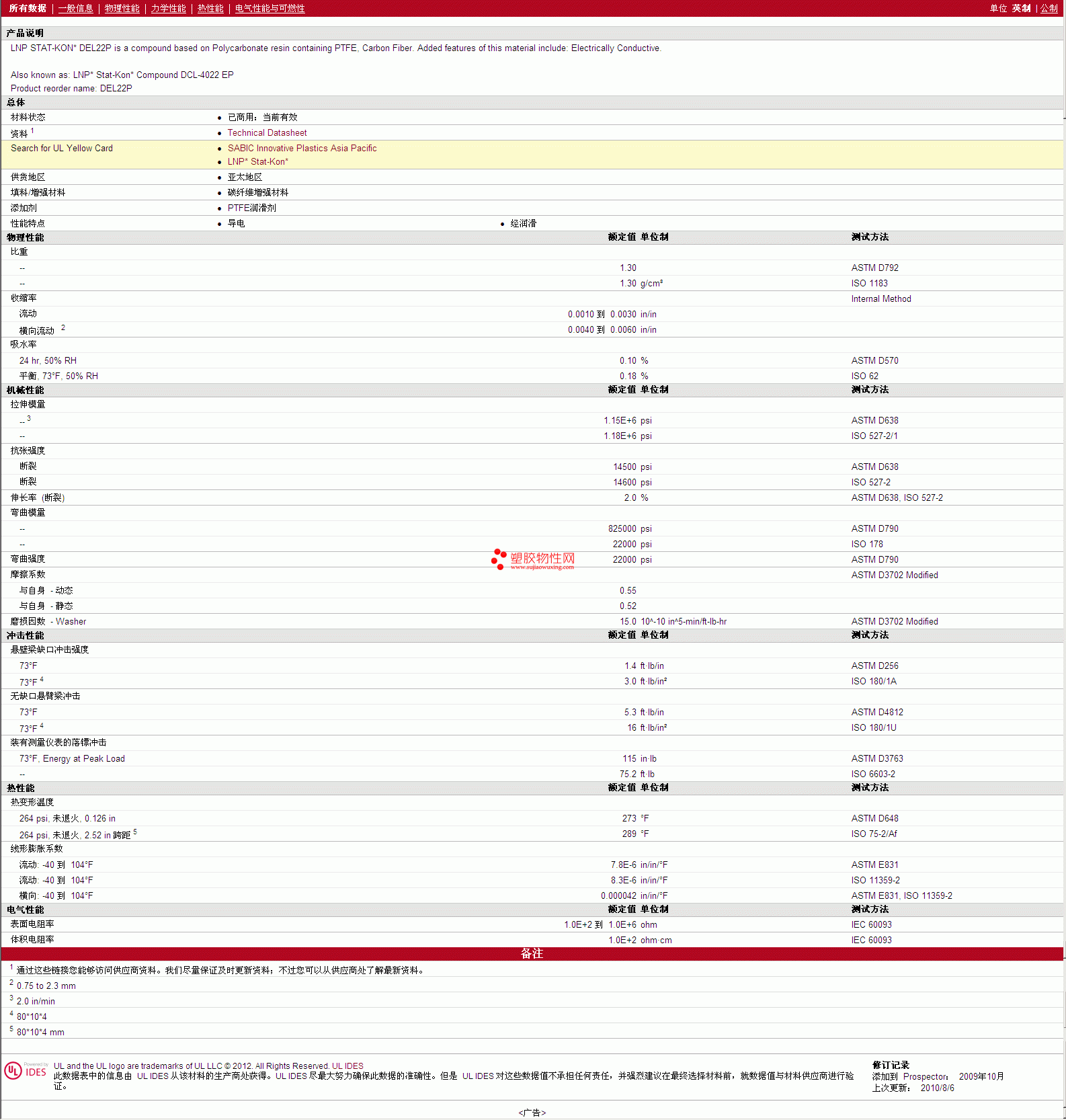This screenshot has width=1066, height=1120.
Task: Click the 修订记录 revision record heading
Action: [891, 1066]
